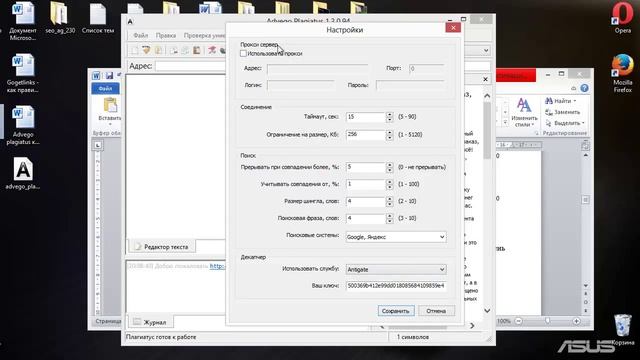Open Проверка уникальности menu in Advego
This screenshot has width=640, height=360.
coord(204,36)
